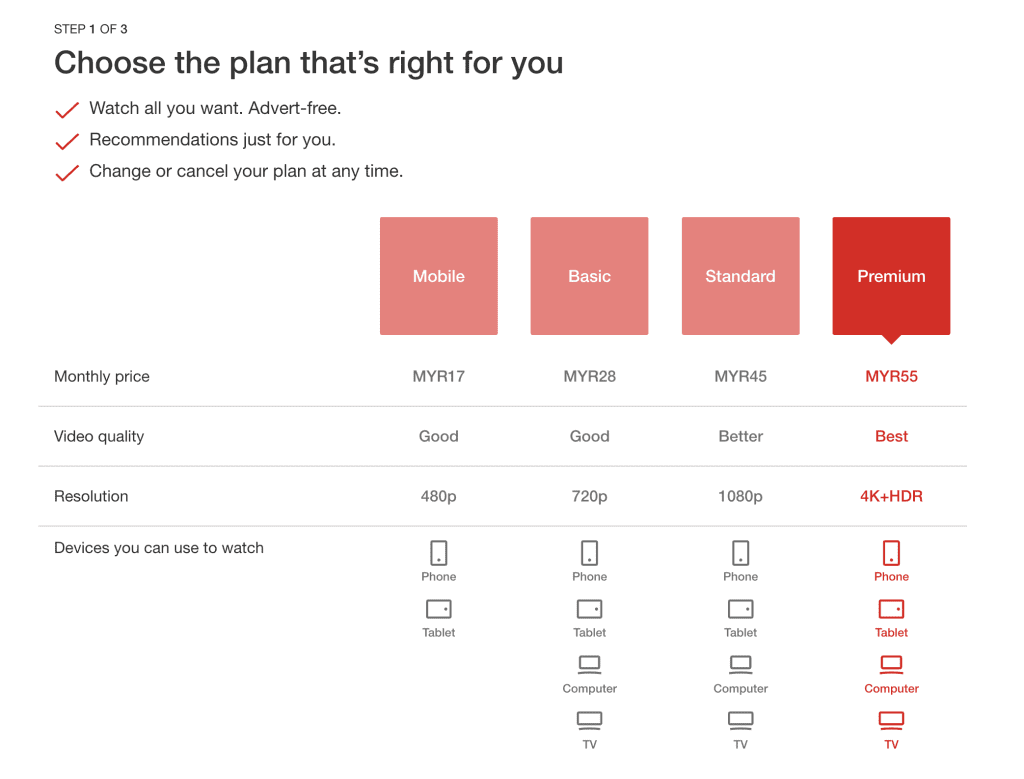The width and height of the screenshot is (1024, 779).
Task: Click the '4K+HDR' resolution text
Action: click(x=890, y=496)
